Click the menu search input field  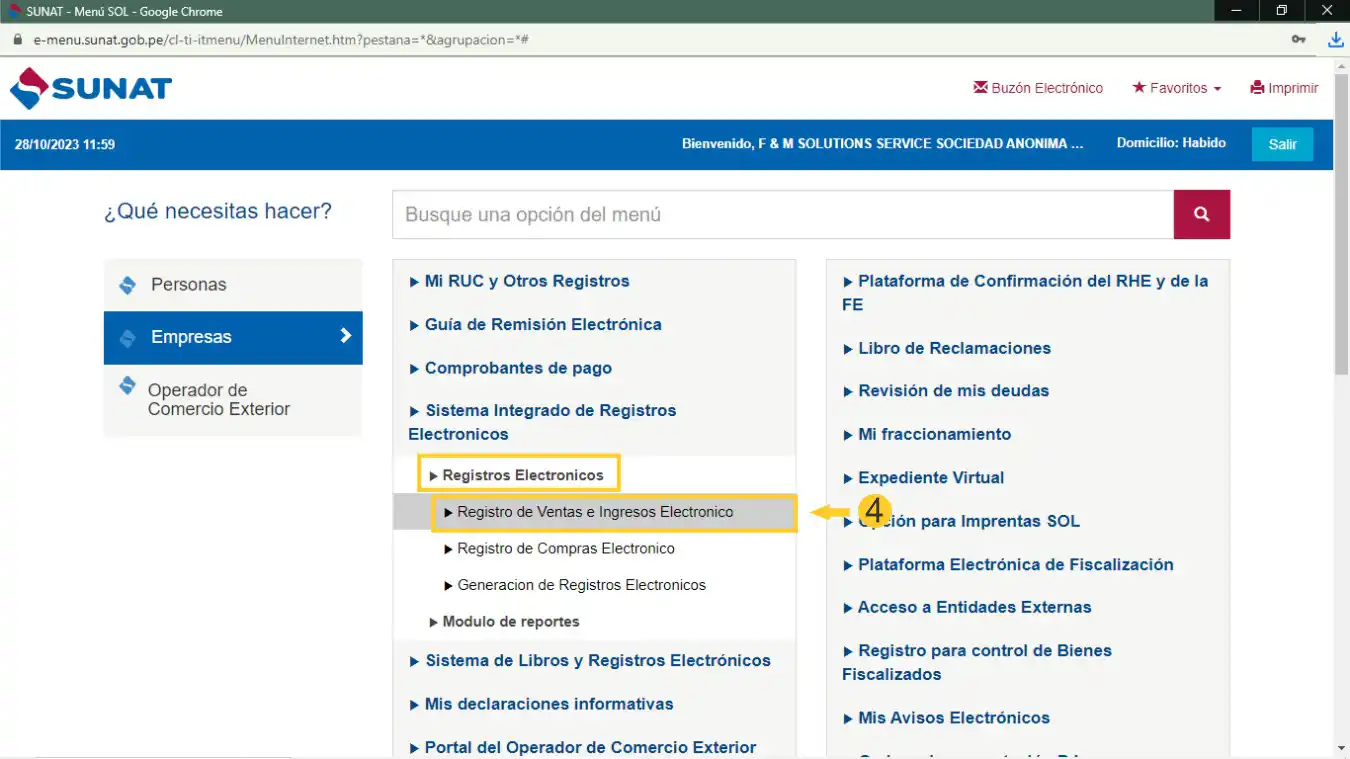click(x=782, y=214)
